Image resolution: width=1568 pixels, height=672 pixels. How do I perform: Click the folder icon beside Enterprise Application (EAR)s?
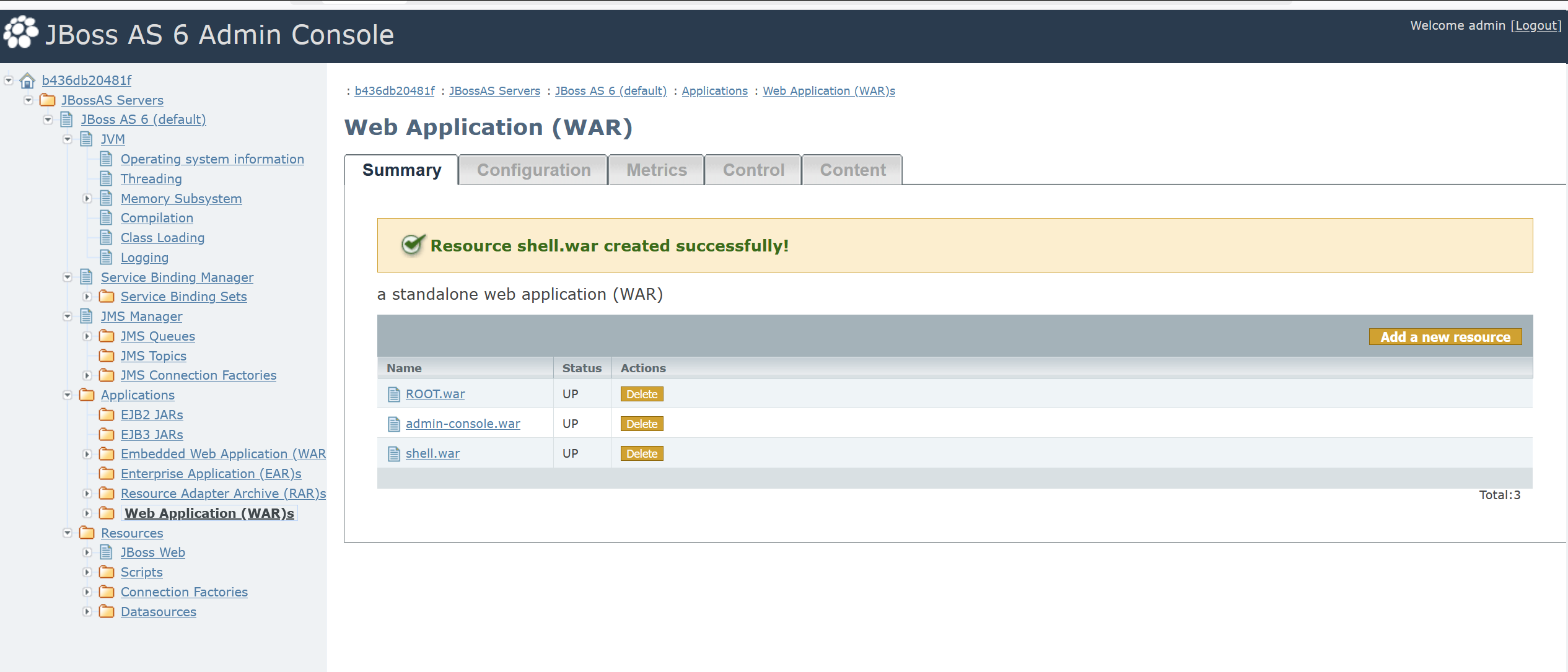coord(107,473)
